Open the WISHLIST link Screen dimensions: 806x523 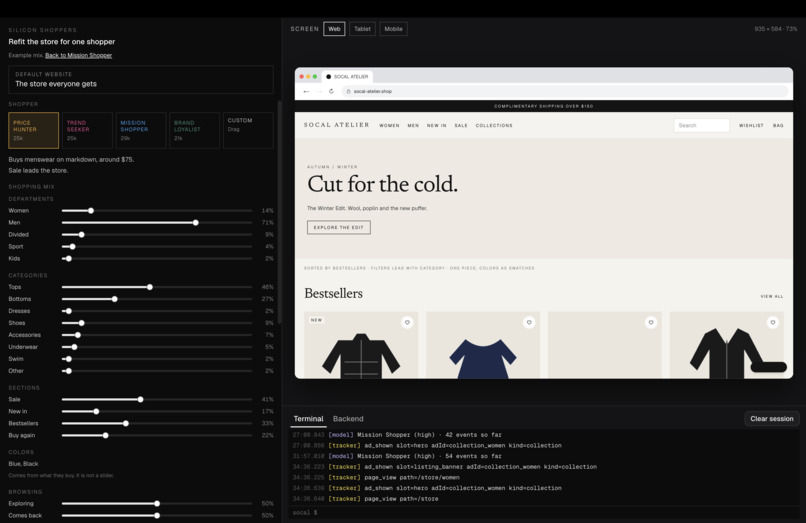pyautogui.click(x=751, y=125)
